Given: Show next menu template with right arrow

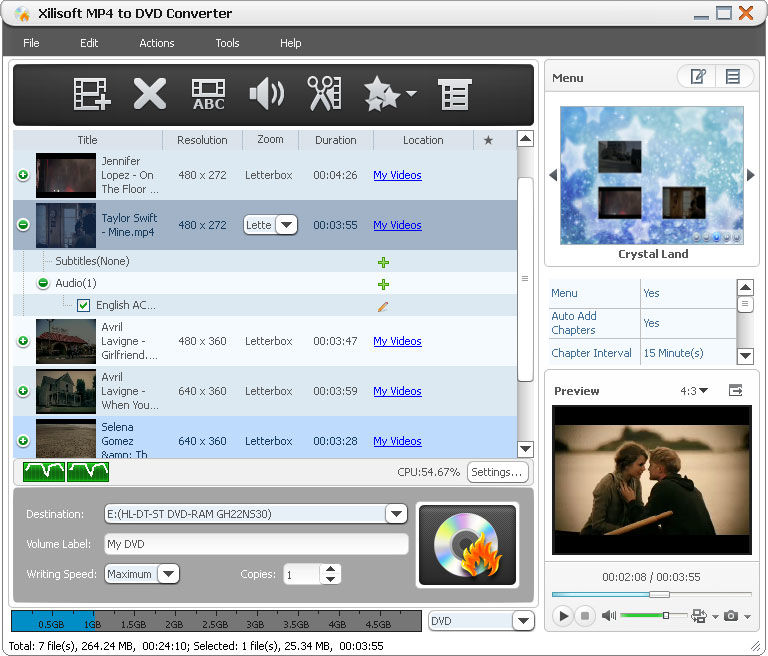Looking at the screenshot, I should (751, 175).
